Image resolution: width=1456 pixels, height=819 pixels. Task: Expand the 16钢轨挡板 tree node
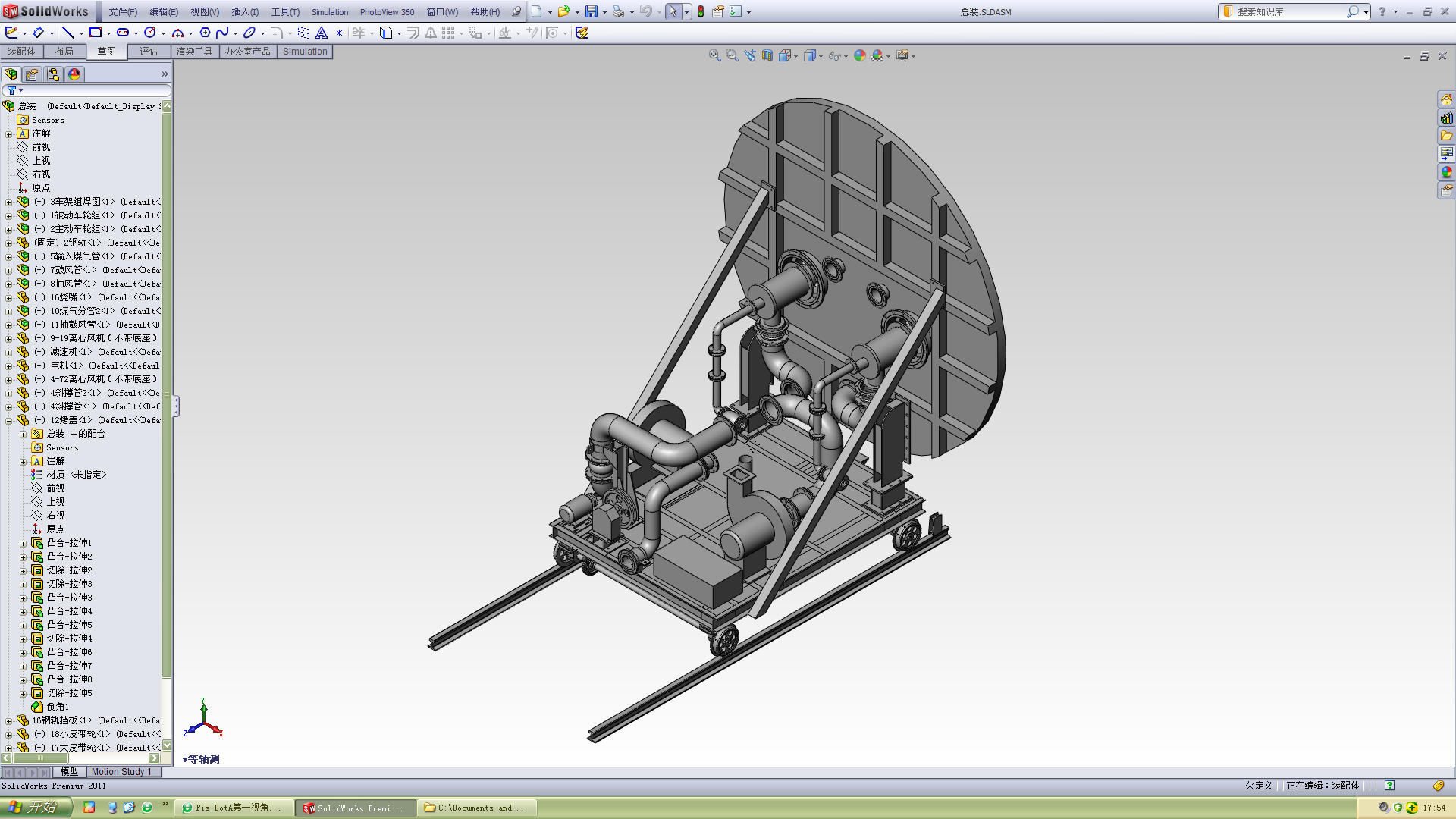click(8, 720)
